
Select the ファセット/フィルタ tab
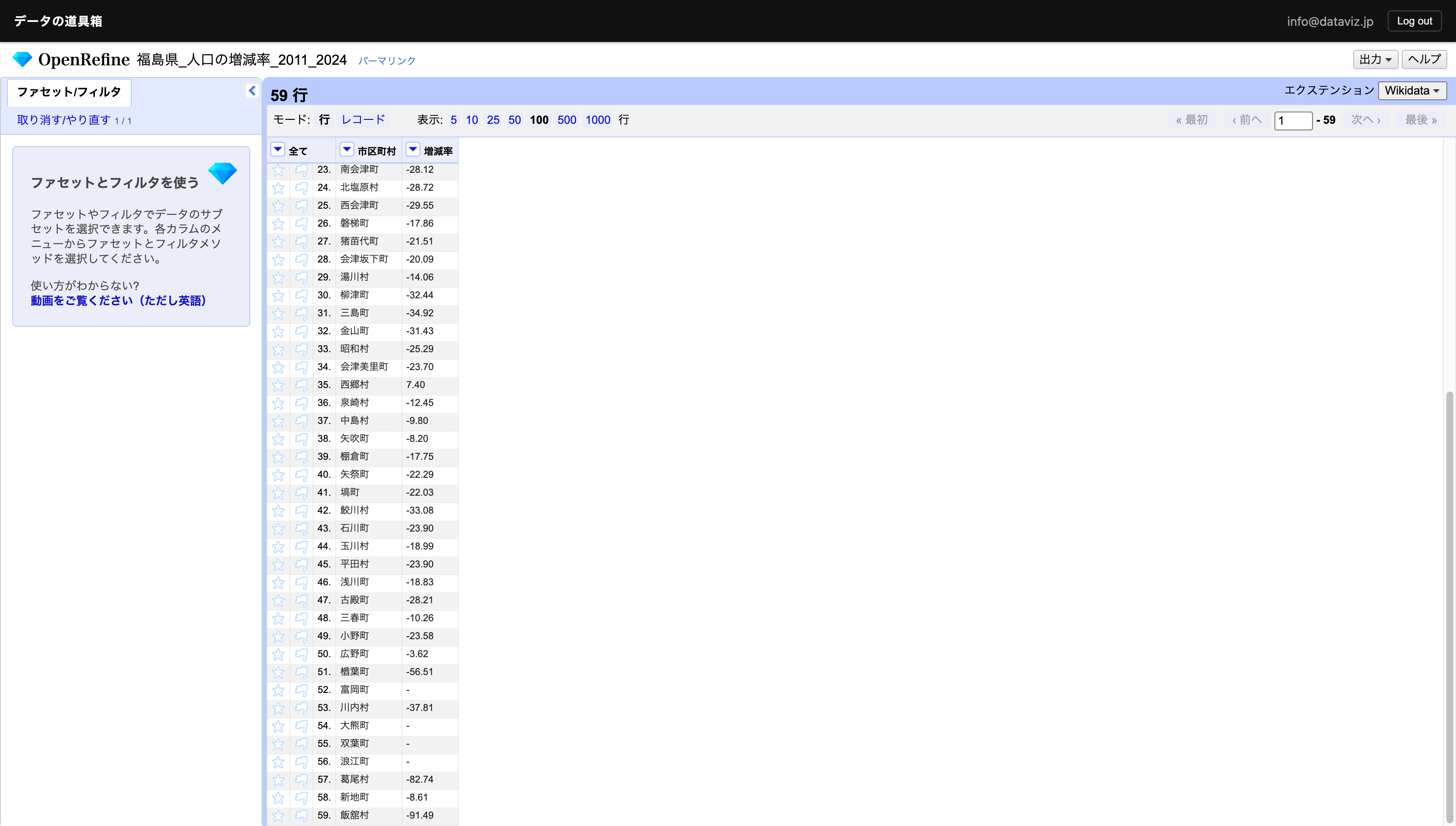coord(69,92)
